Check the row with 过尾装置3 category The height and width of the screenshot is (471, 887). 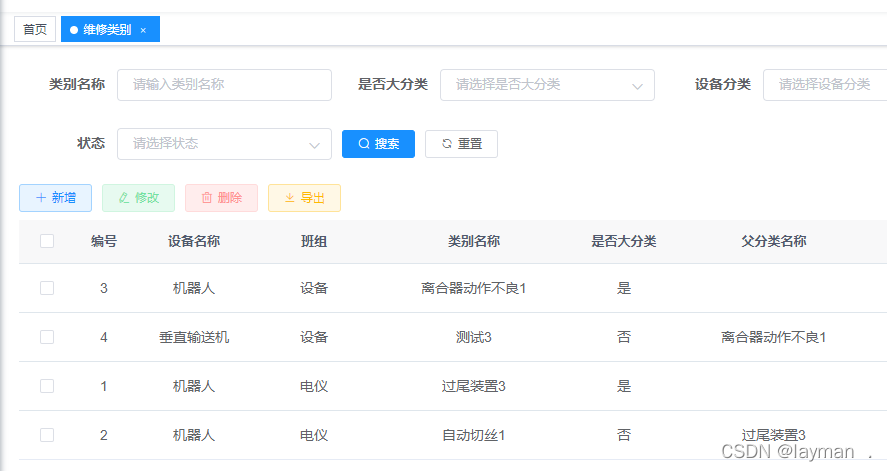point(47,386)
